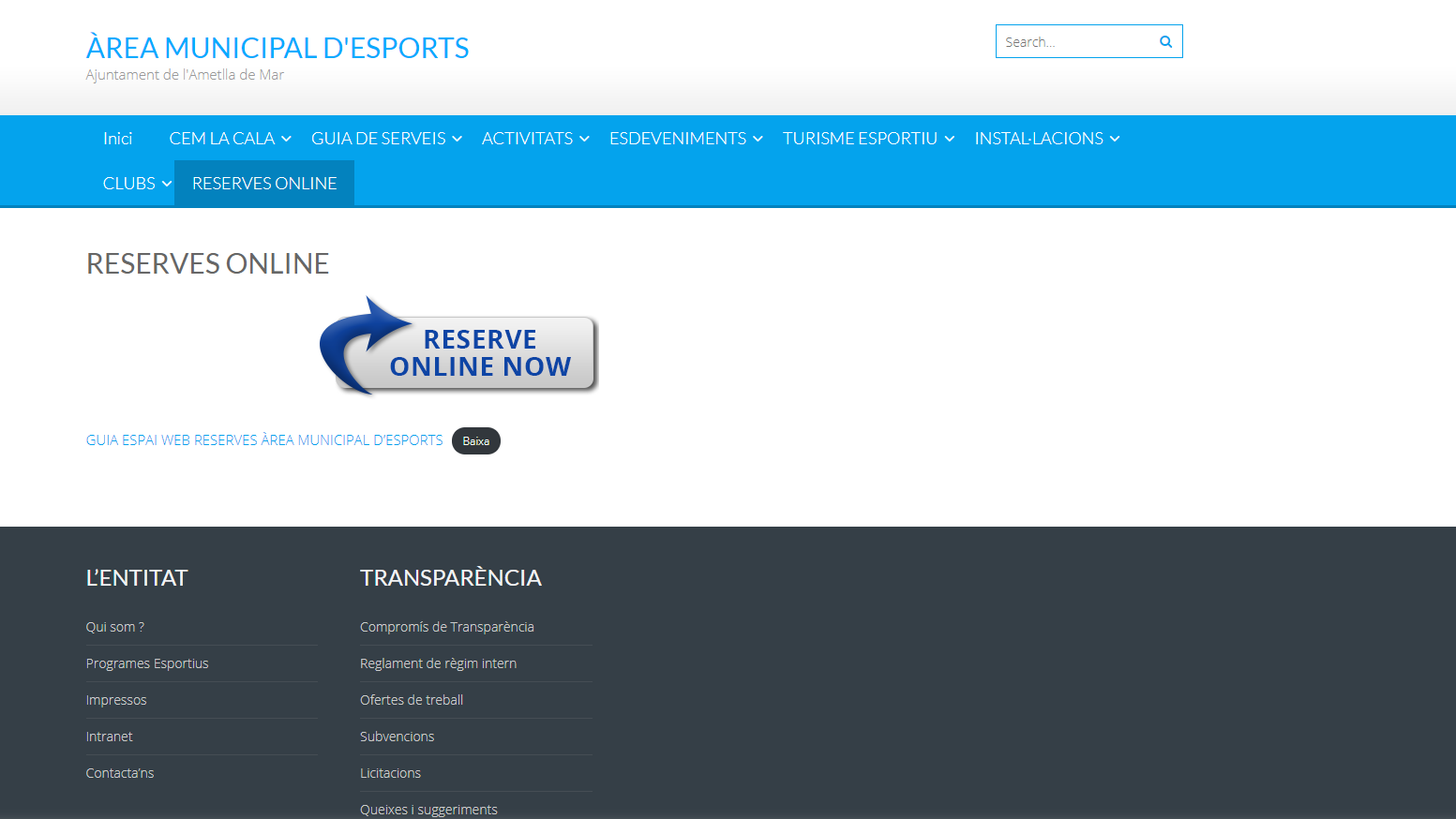Open the Ofertes de treball link
The width and height of the screenshot is (1456, 819).
pos(412,700)
